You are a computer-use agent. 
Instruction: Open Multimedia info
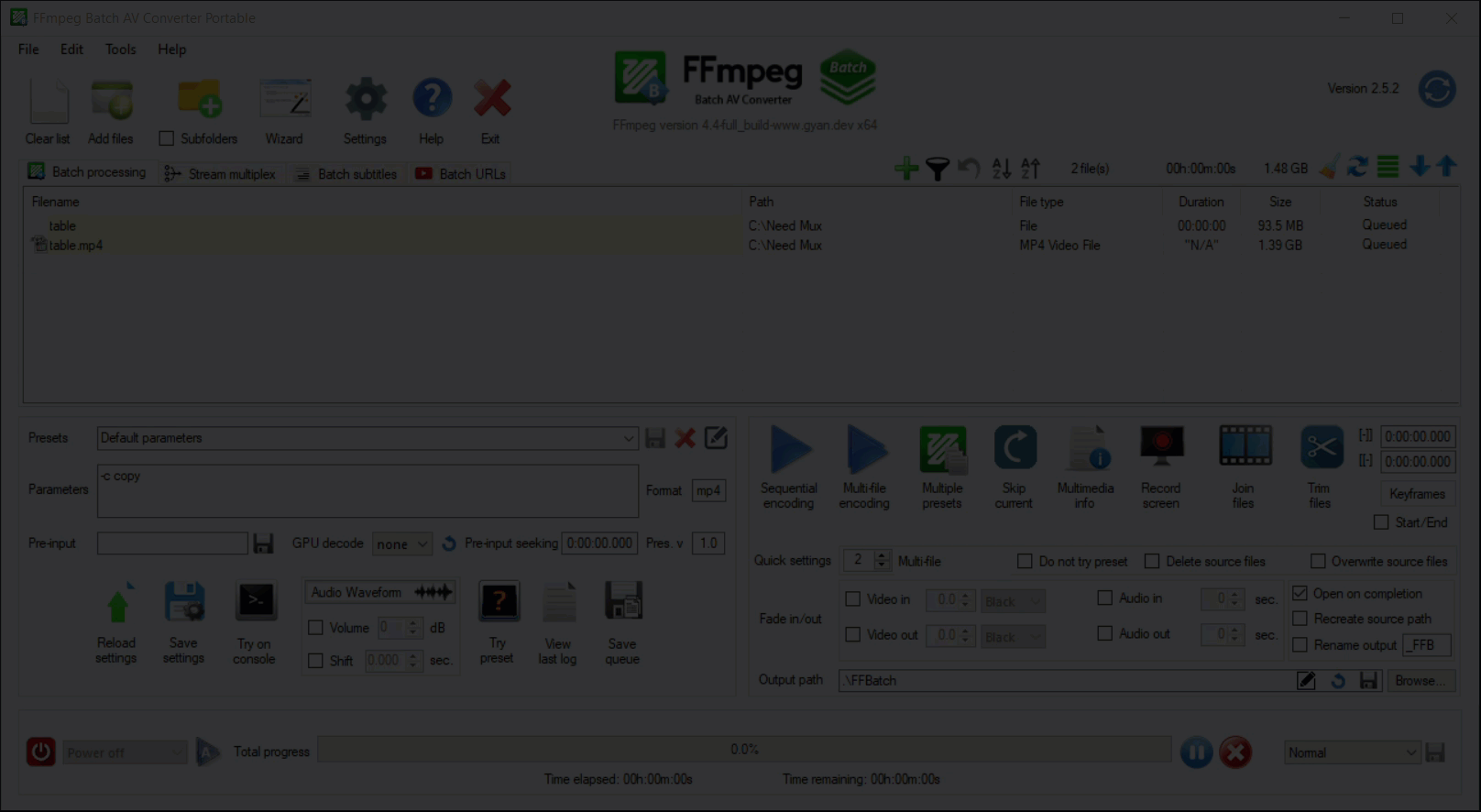point(1089,449)
